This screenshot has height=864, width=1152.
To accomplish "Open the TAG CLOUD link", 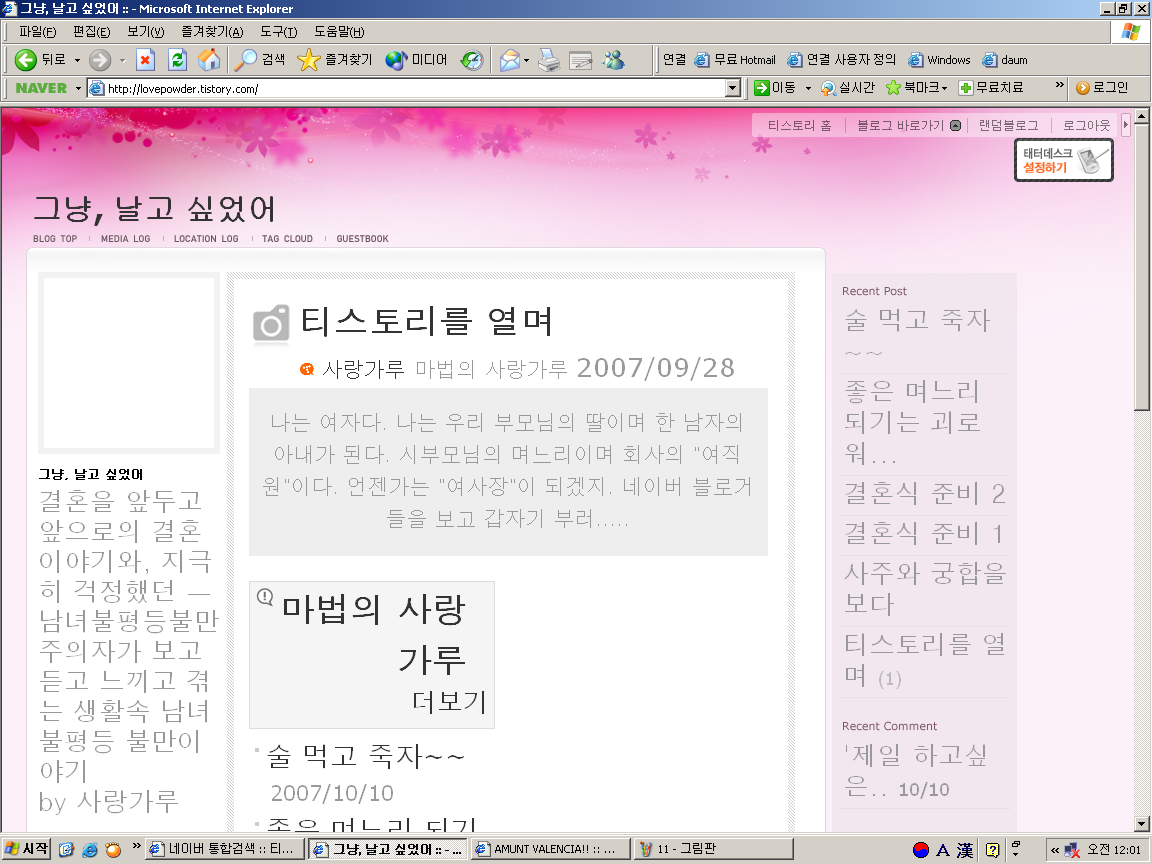I will point(287,239).
